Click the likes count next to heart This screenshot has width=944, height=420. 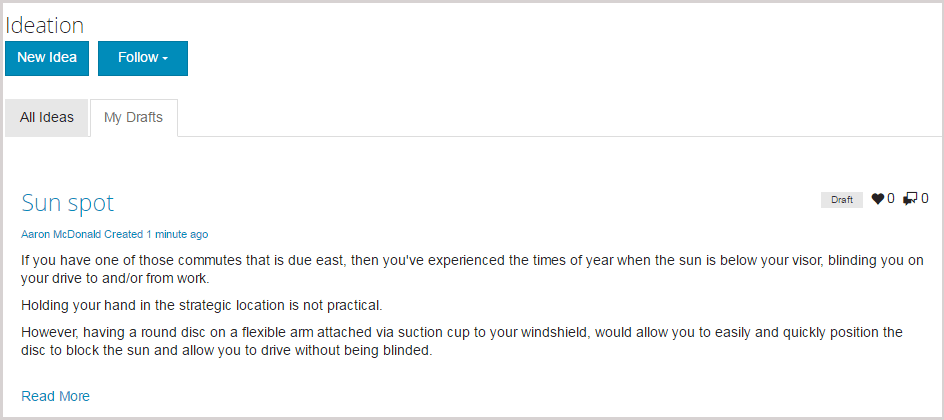891,199
